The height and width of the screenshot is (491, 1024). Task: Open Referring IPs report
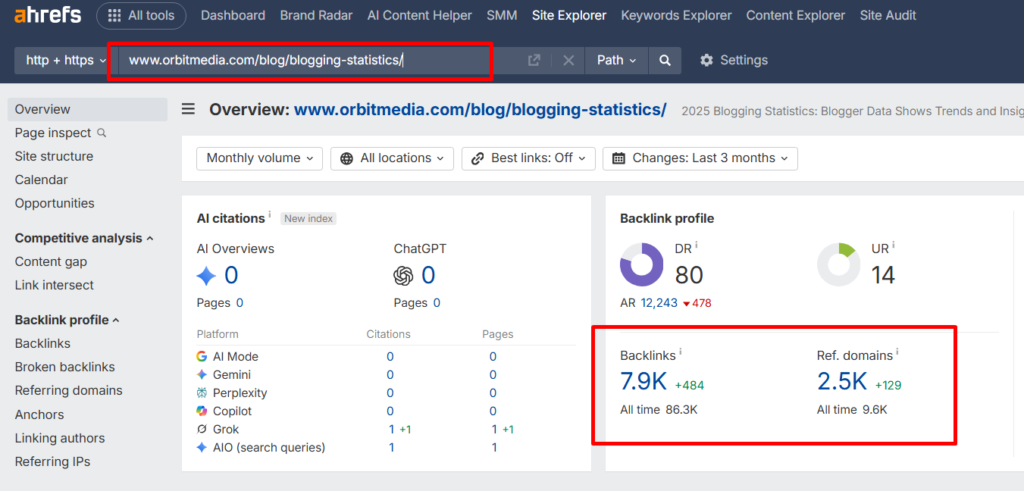52,462
